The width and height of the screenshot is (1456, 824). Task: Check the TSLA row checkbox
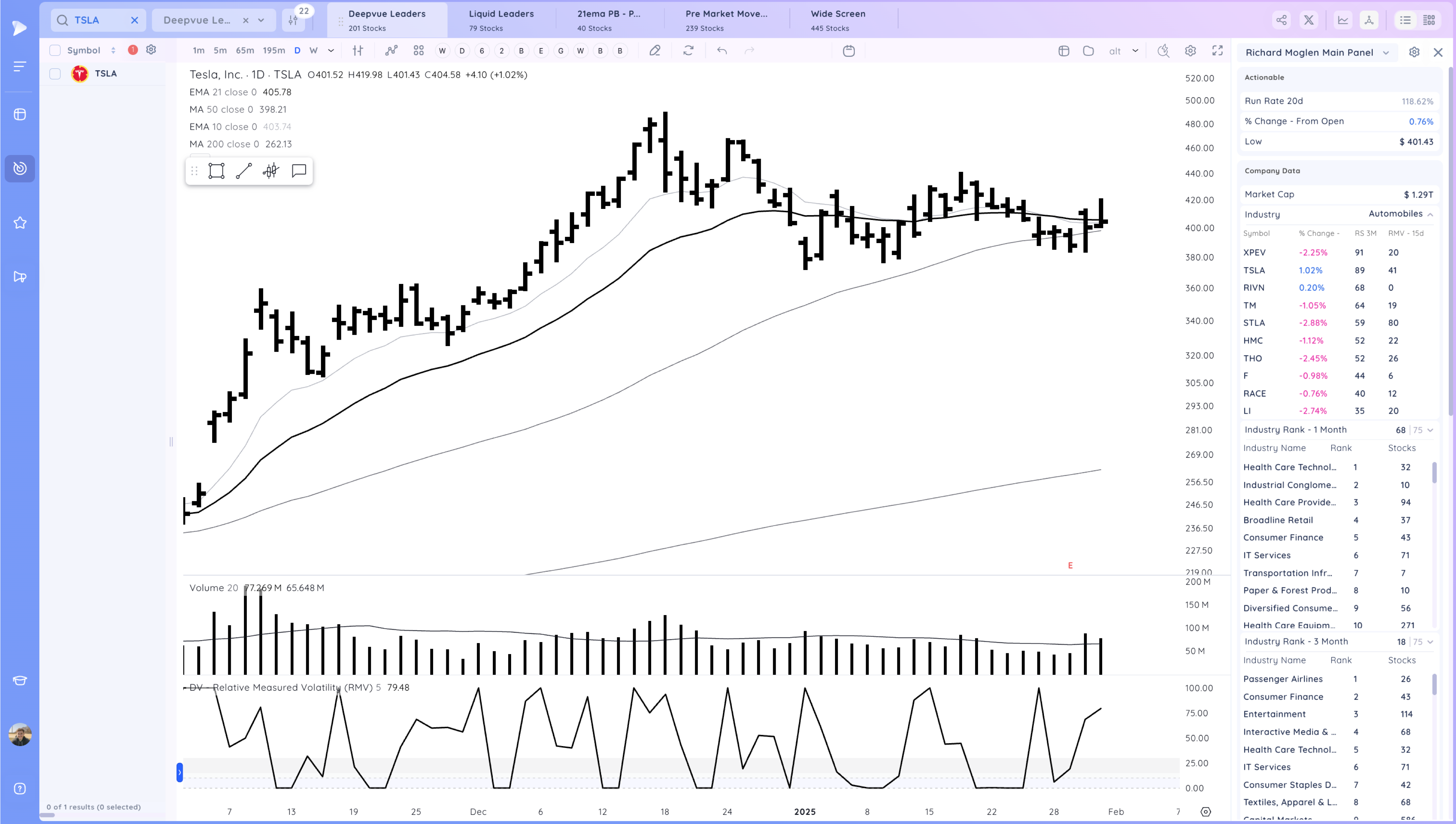55,74
